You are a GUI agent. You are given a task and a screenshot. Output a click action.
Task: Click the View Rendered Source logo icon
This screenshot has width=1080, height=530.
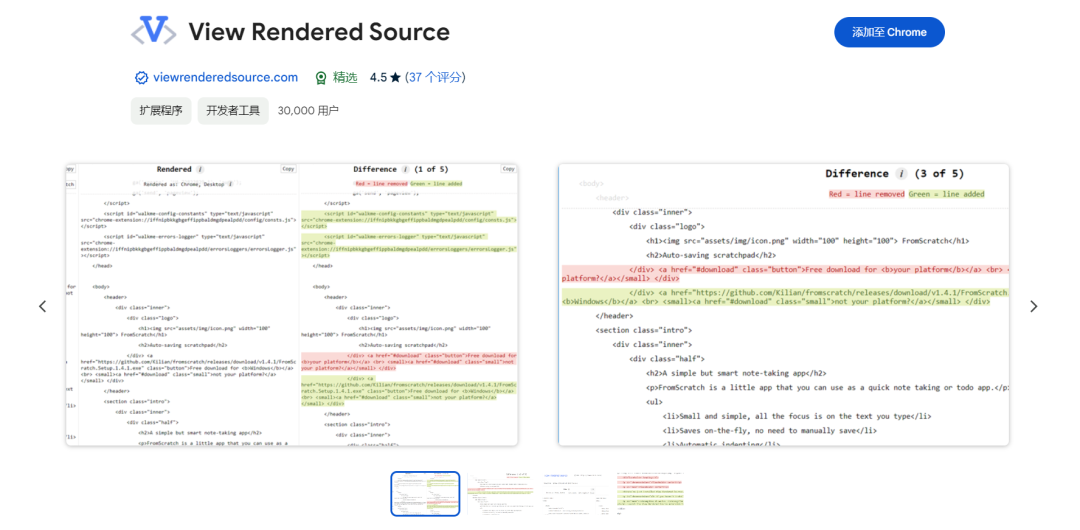[x=153, y=31]
